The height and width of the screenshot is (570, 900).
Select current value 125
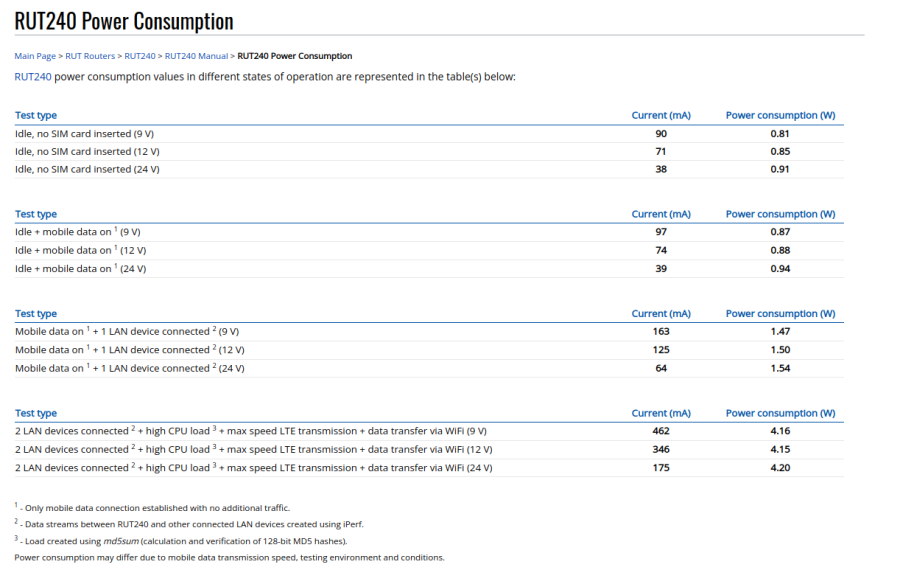[661, 350]
